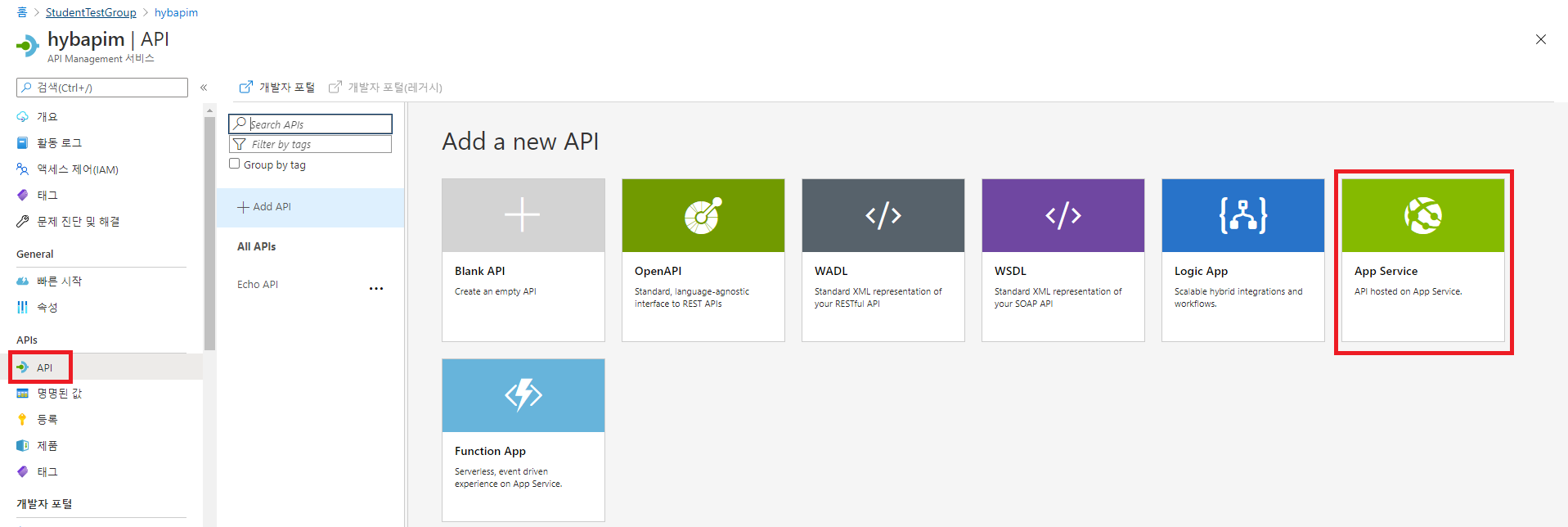Choose the Blank API plus icon

point(523,216)
